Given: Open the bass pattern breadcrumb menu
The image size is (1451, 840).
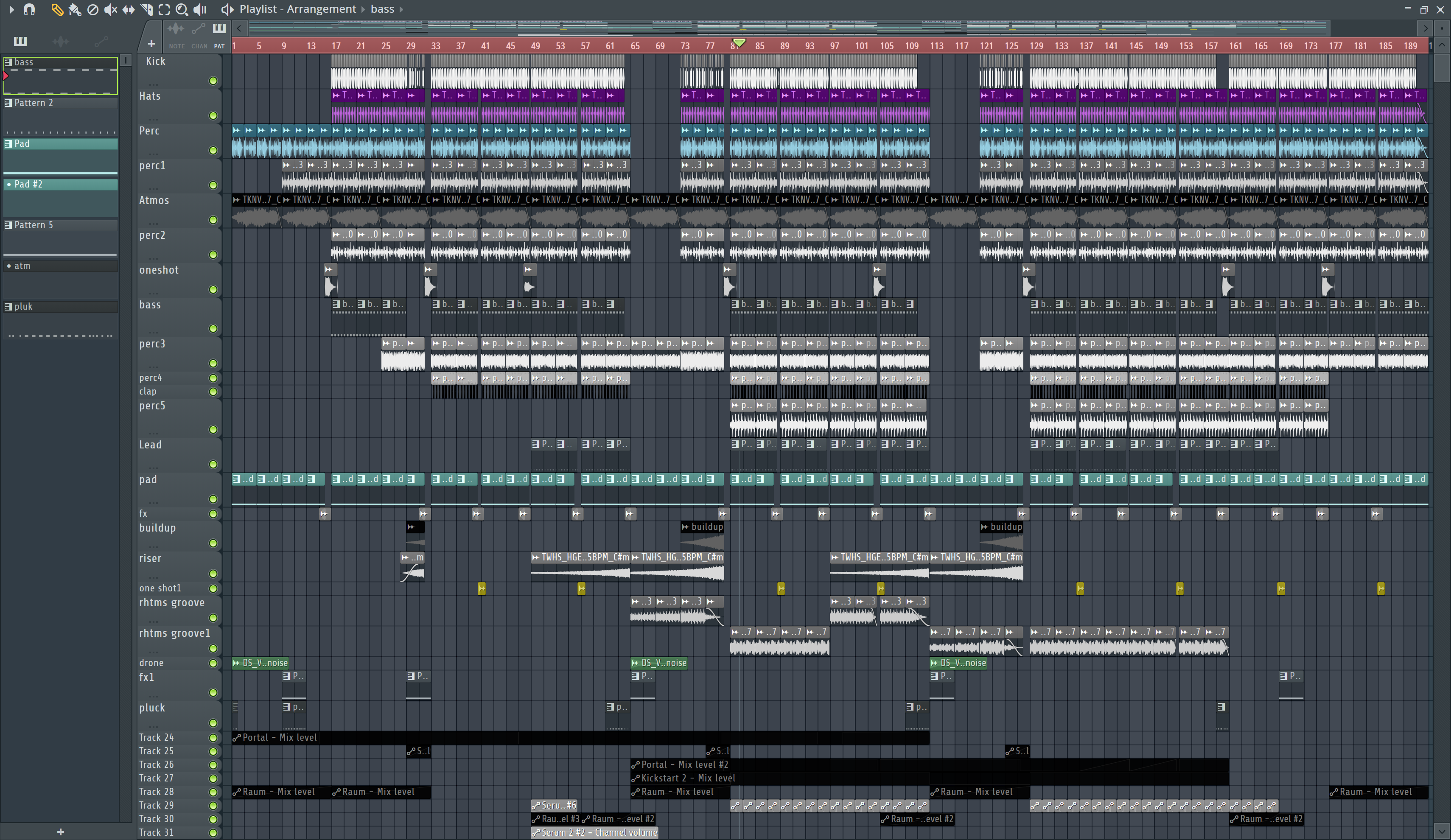Looking at the screenshot, I should pos(382,9).
